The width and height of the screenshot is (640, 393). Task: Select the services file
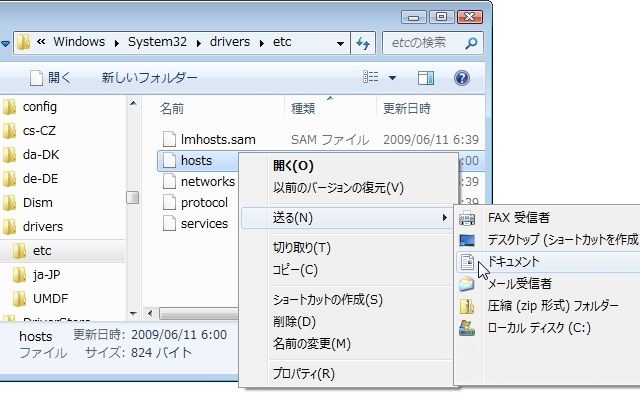coord(204,224)
